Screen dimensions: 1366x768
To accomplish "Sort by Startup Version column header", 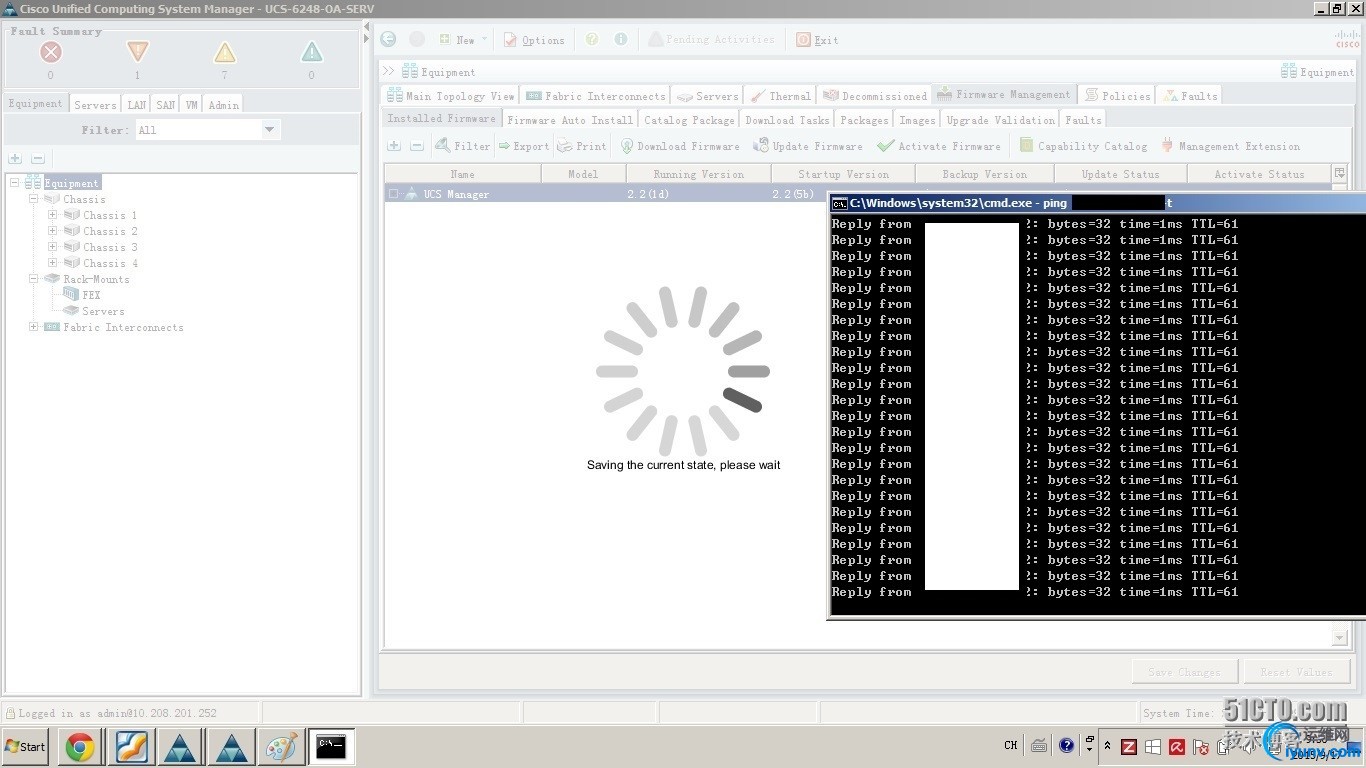I will (843, 174).
